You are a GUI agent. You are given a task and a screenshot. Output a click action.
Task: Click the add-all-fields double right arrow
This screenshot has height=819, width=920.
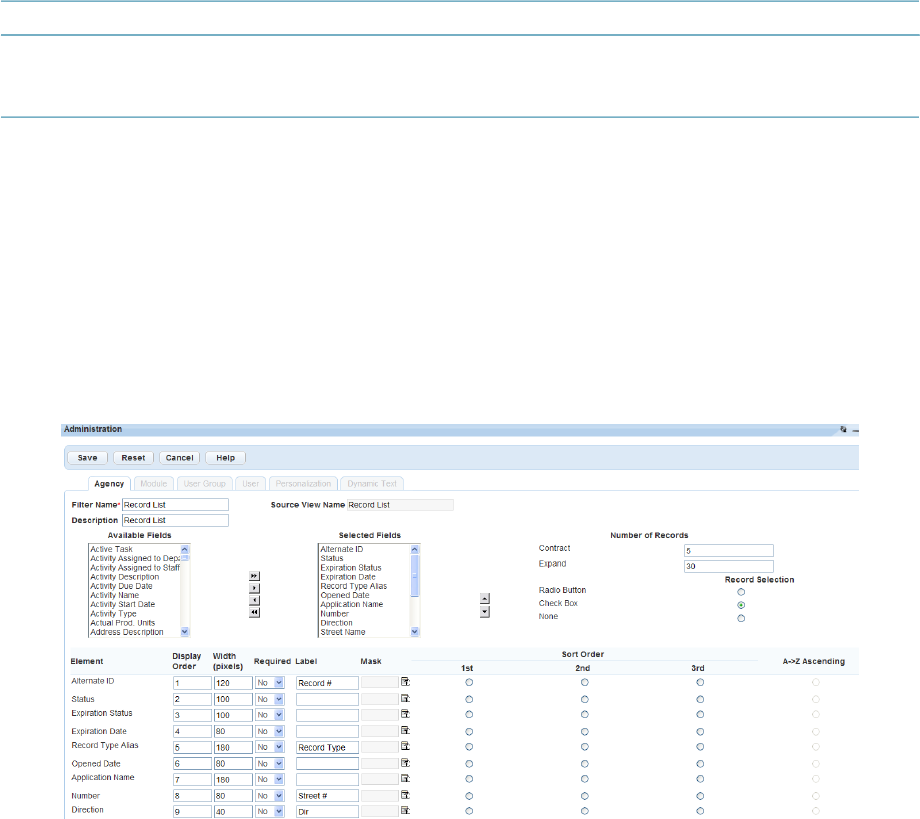pos(254,576)
